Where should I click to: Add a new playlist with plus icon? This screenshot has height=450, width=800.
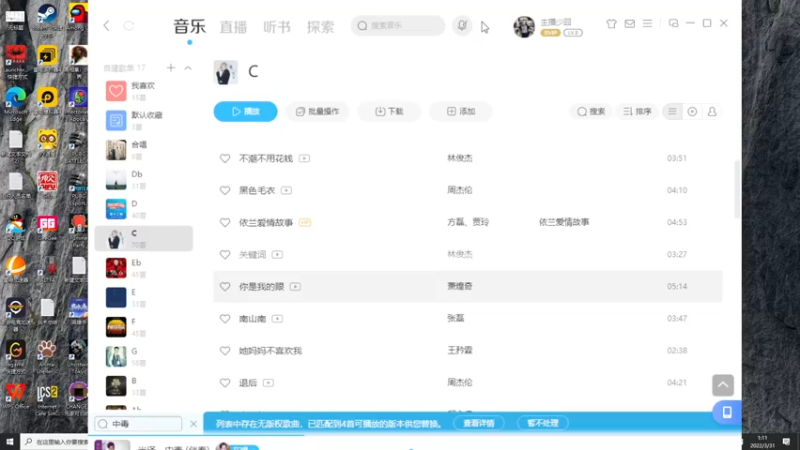pyautogui.click(x=171, y=68)
